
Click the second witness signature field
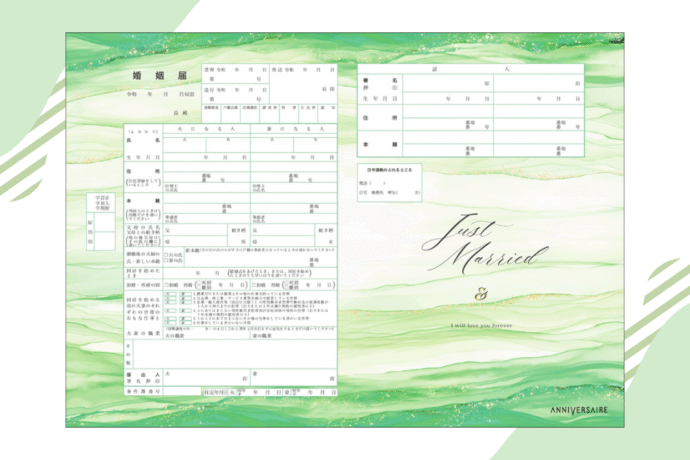539,83
